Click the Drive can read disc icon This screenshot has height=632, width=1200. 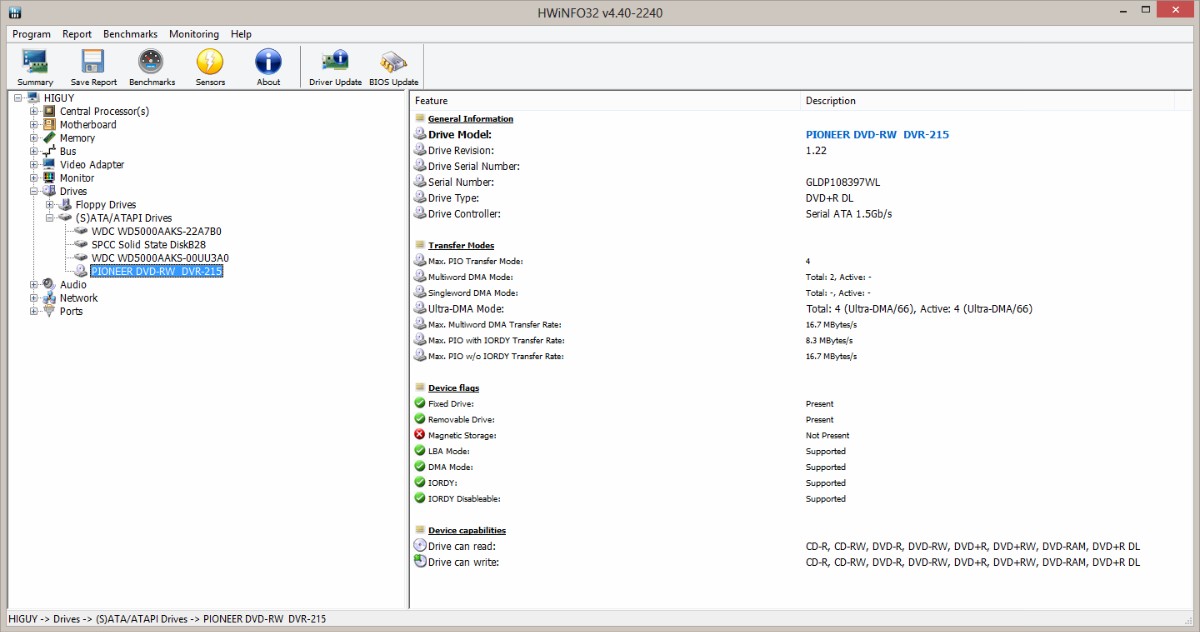pos(420,546)
